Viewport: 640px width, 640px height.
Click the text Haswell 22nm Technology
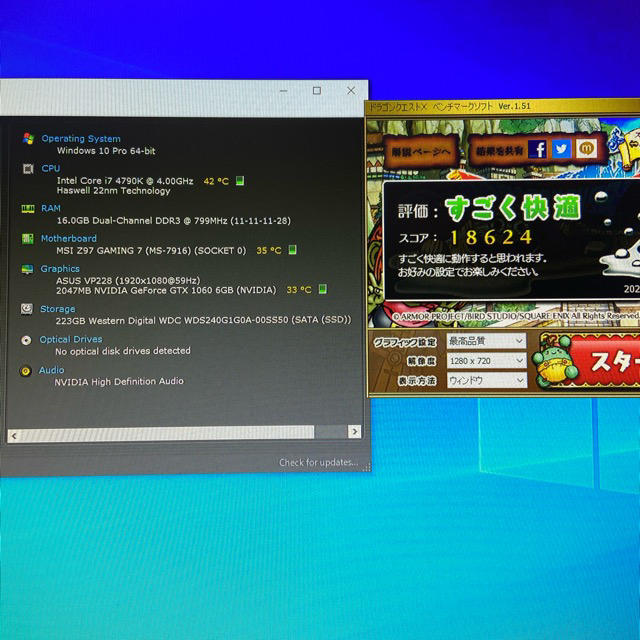tap(113, 191)
